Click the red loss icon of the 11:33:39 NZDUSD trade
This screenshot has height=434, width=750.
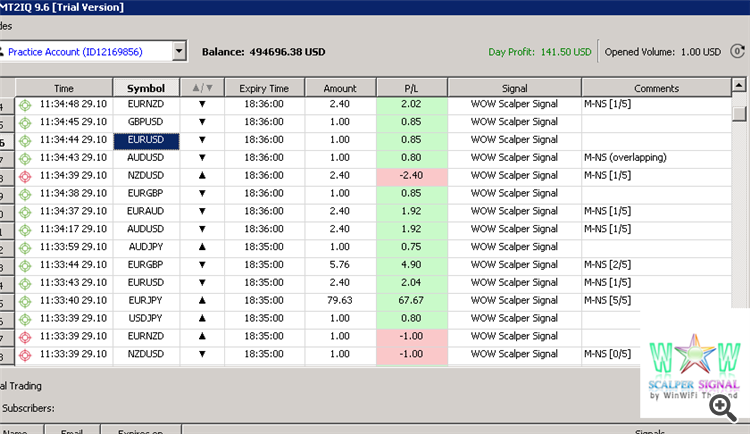[25, 355]
